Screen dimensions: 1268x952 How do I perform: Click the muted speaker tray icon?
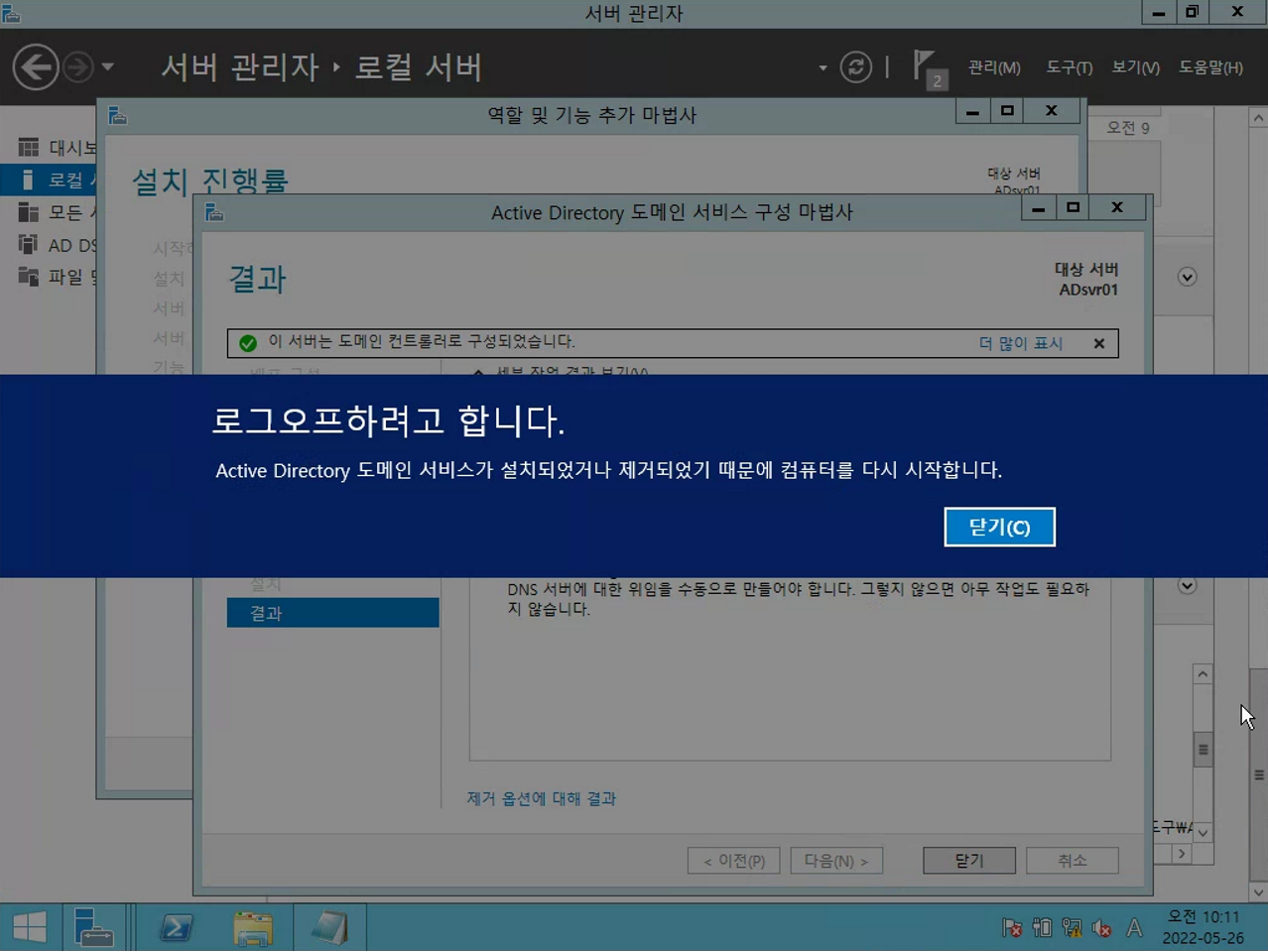[1101, 928]
